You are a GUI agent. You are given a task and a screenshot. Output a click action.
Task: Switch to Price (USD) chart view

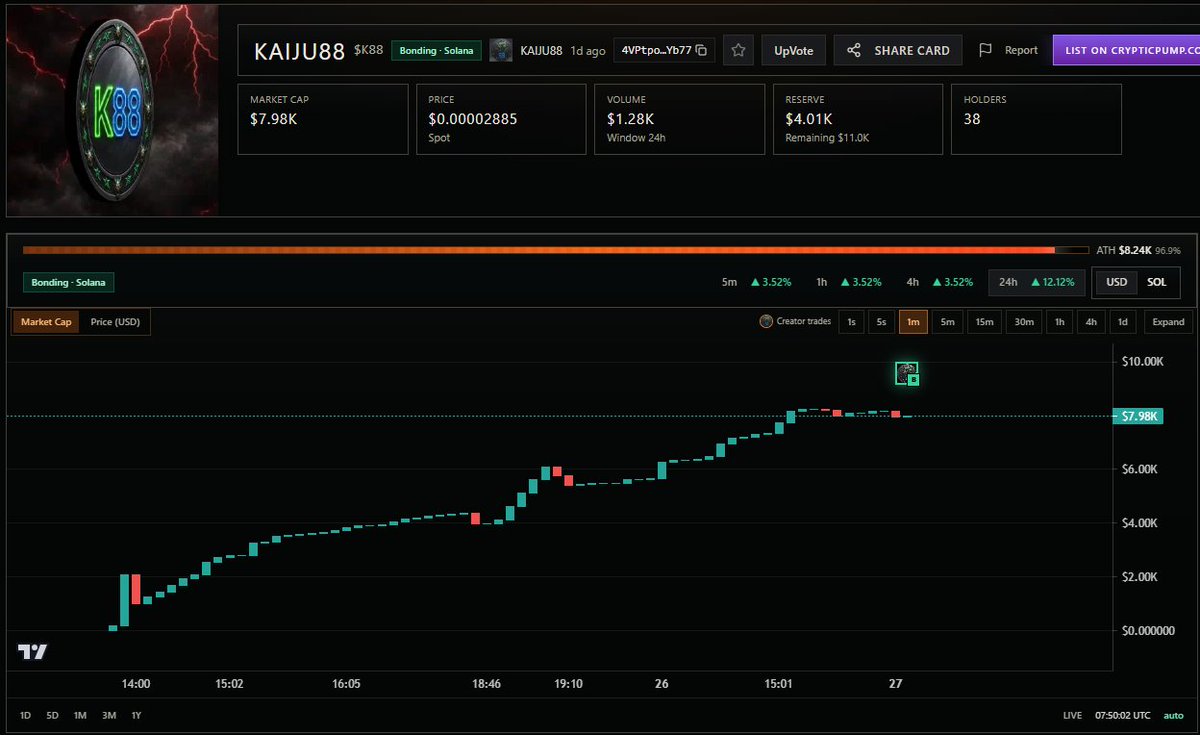(115, 322)
